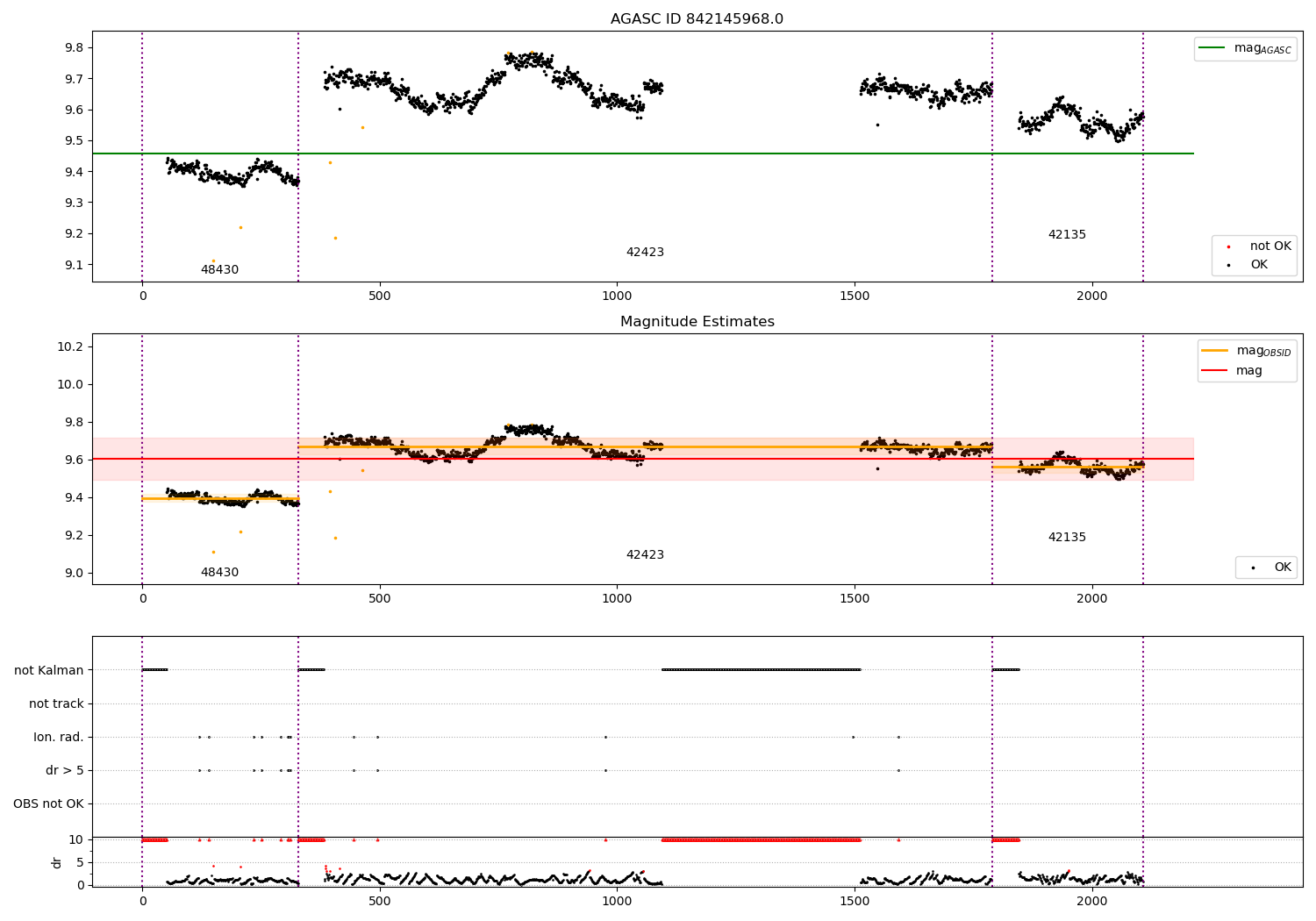This screenshot has height=921, width=1316.
Task: Click the "not track" row label
Action: click(x=56, y=703)
